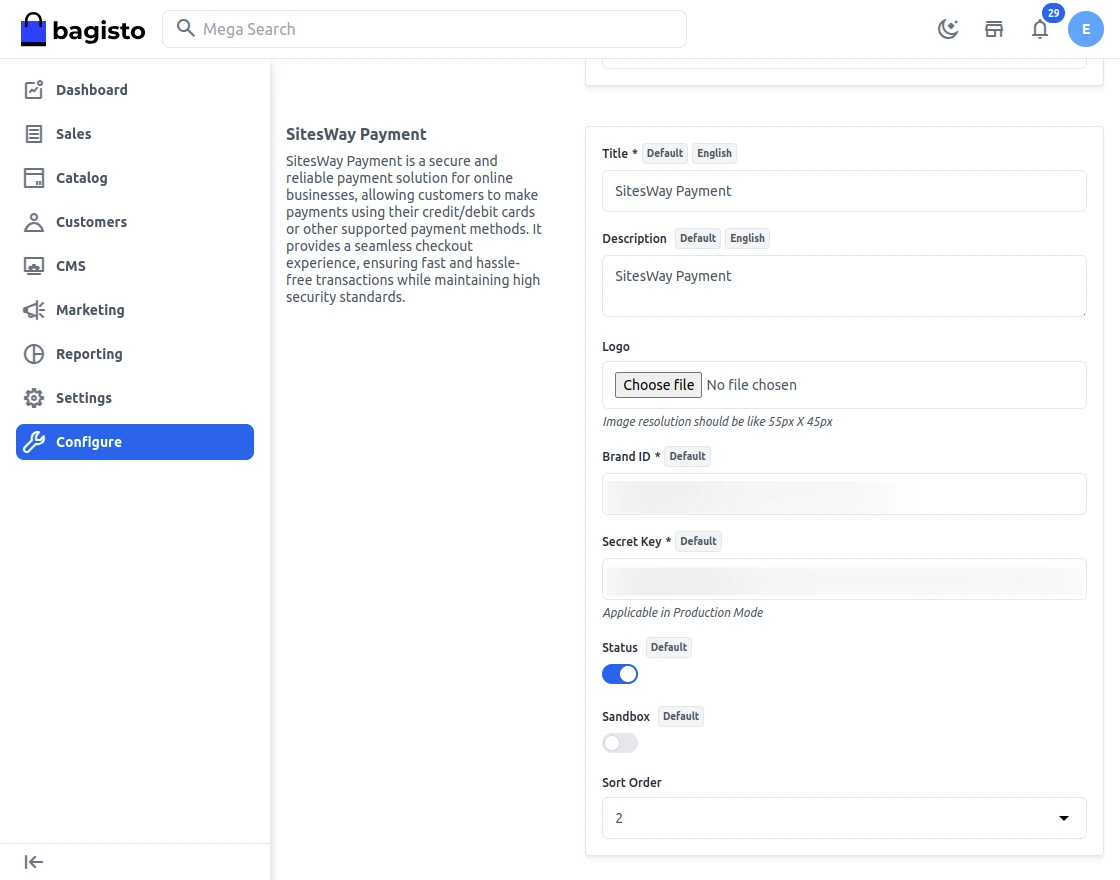This screenshot has width=1120, height=880.
Task: Open notifications bell icon
Action: tap(1040, 29)
